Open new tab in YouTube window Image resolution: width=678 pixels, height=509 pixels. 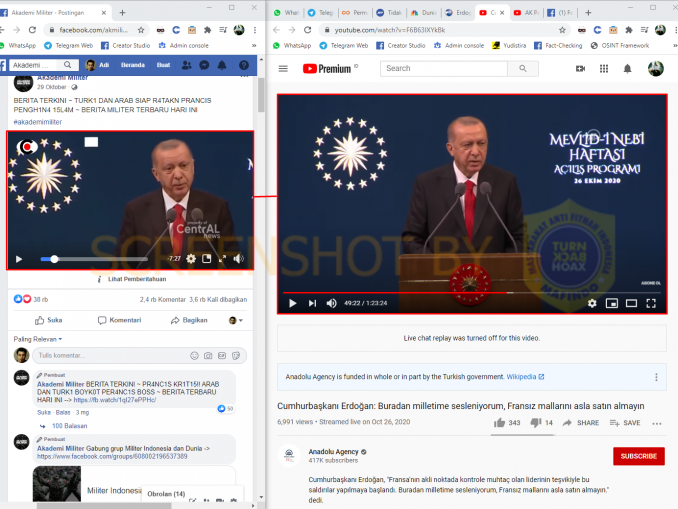click(588, 13)
